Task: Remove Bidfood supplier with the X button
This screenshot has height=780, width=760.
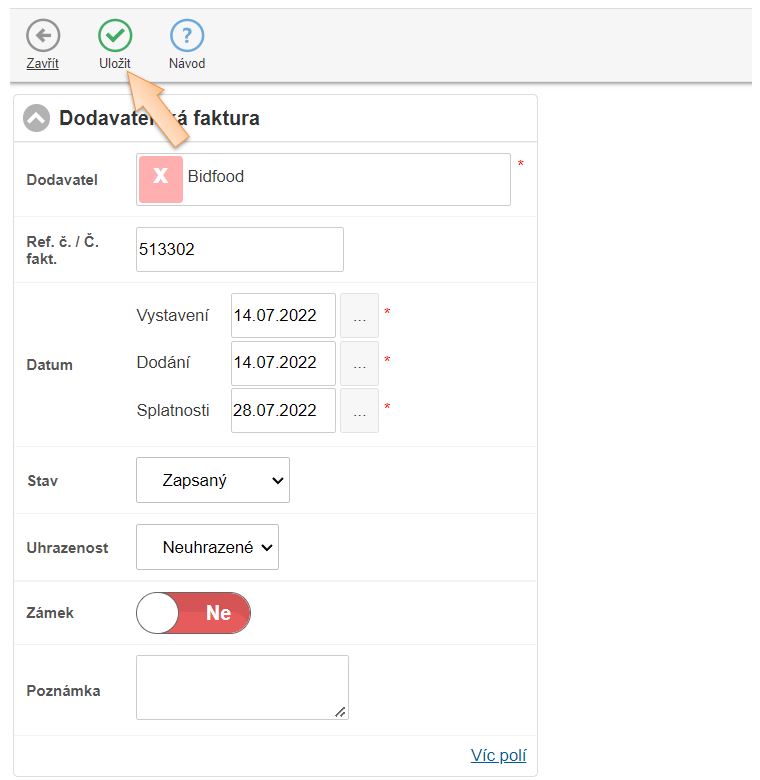Action: click(x=160, y=179)
